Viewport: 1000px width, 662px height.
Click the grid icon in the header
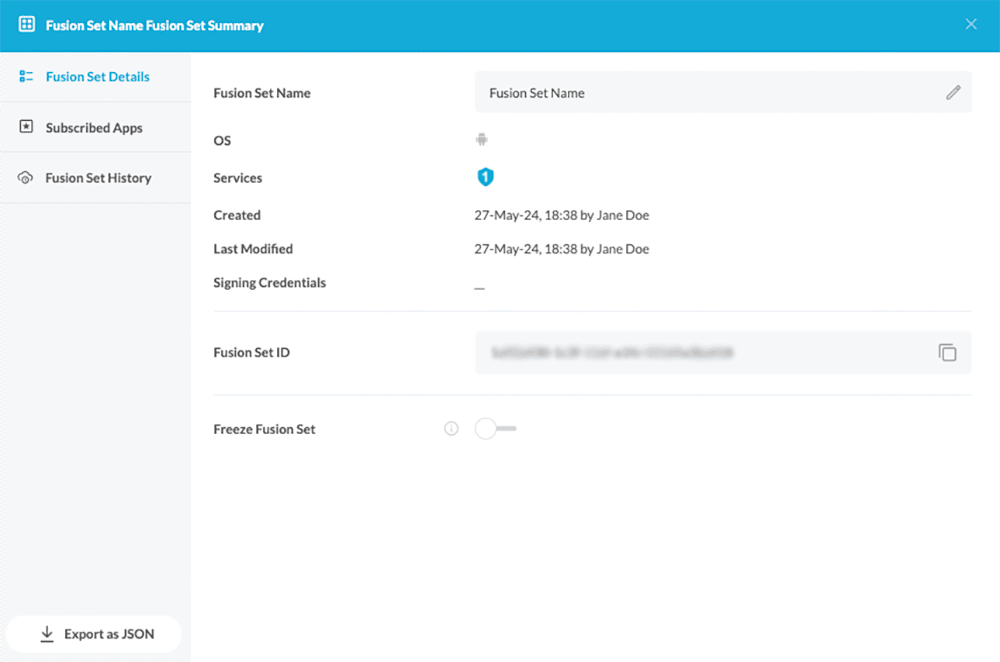coord(27,25)
